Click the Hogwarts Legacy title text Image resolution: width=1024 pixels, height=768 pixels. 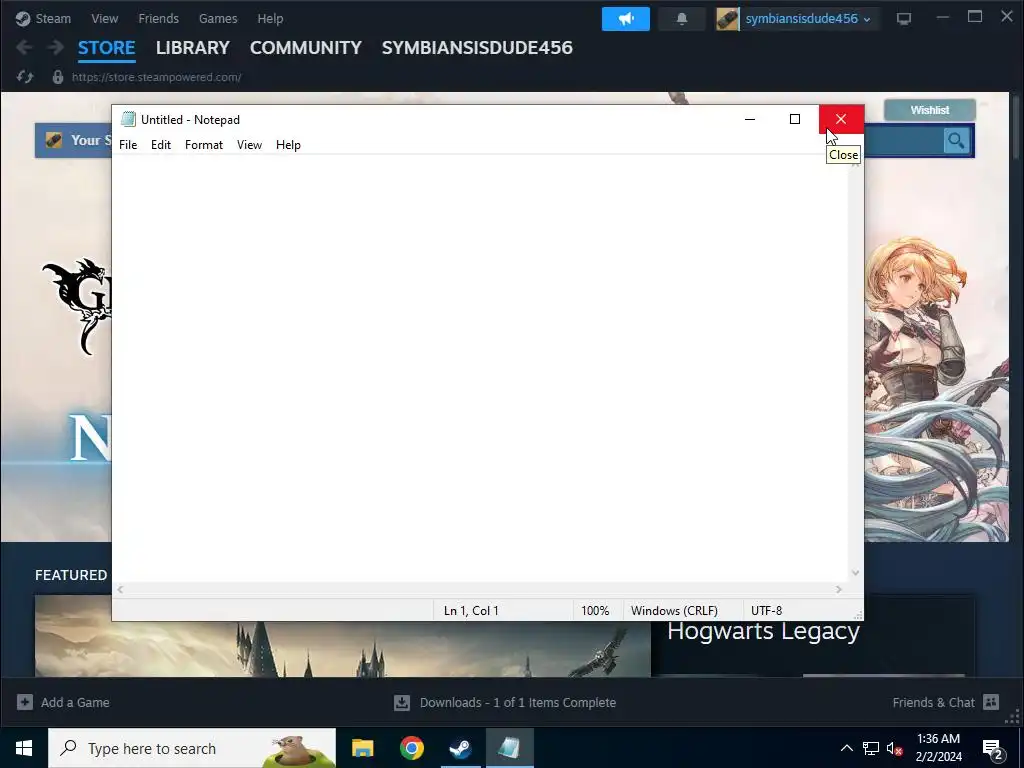point(763,632)
